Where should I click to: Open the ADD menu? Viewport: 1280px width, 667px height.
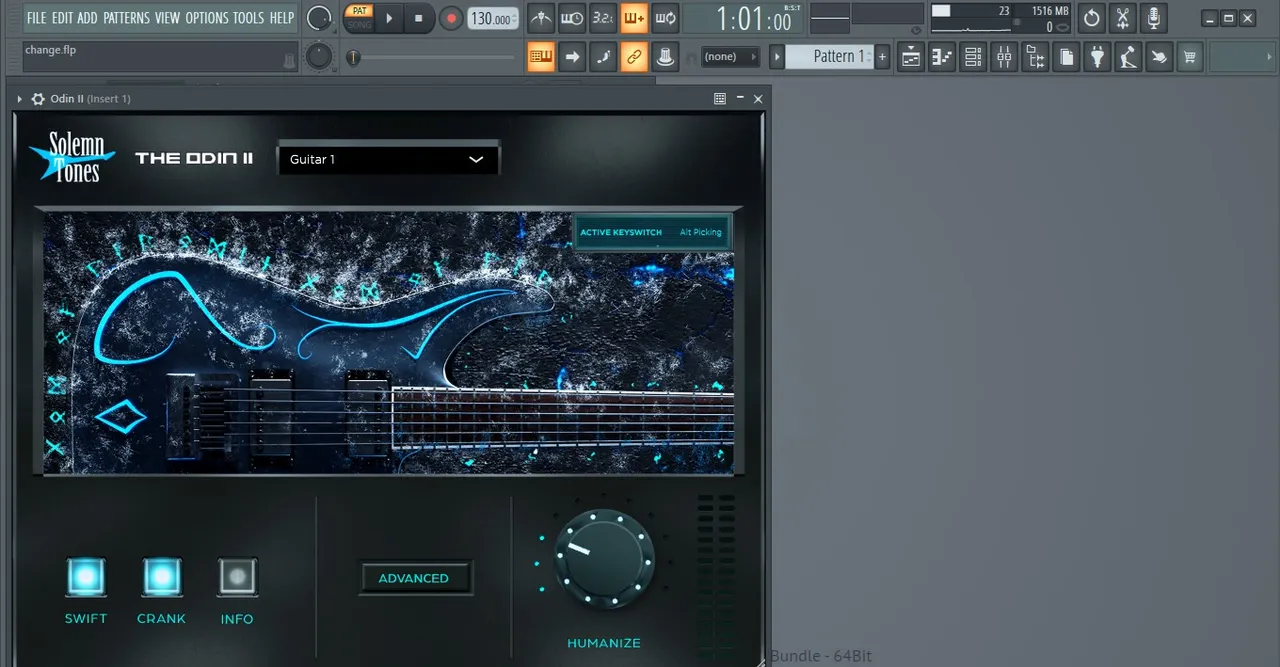[x=88, y=18]
